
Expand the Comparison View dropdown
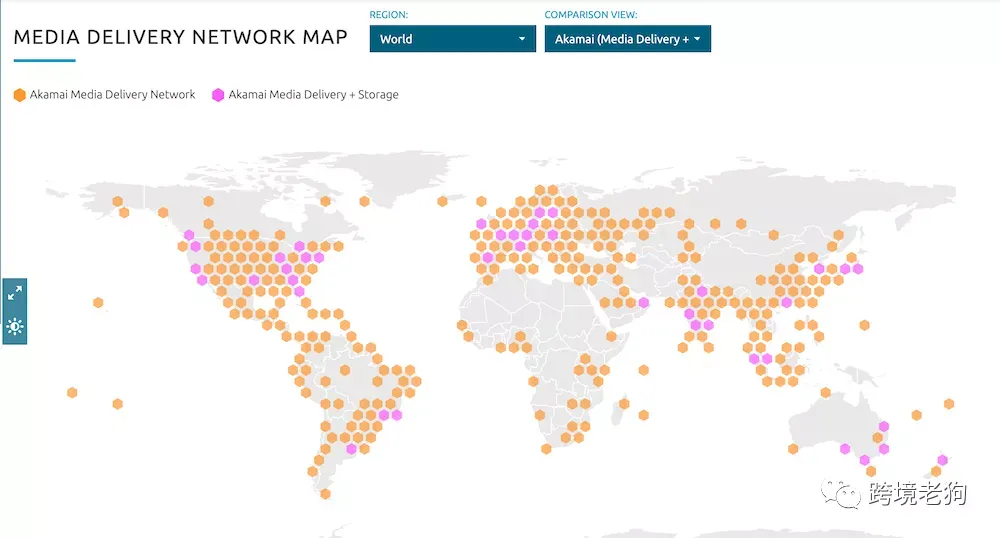(628, 39)
